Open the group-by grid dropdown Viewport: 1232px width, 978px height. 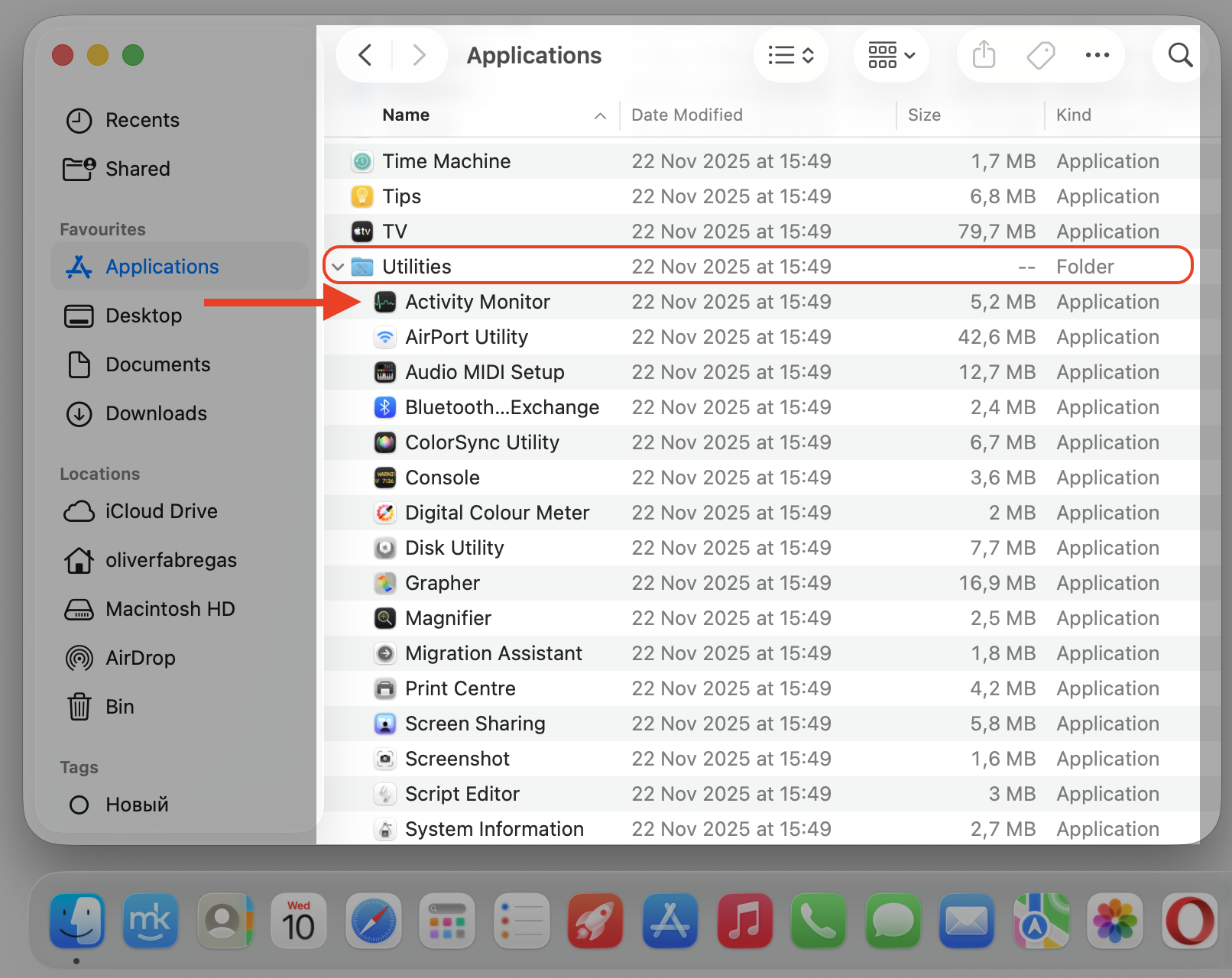891,55
